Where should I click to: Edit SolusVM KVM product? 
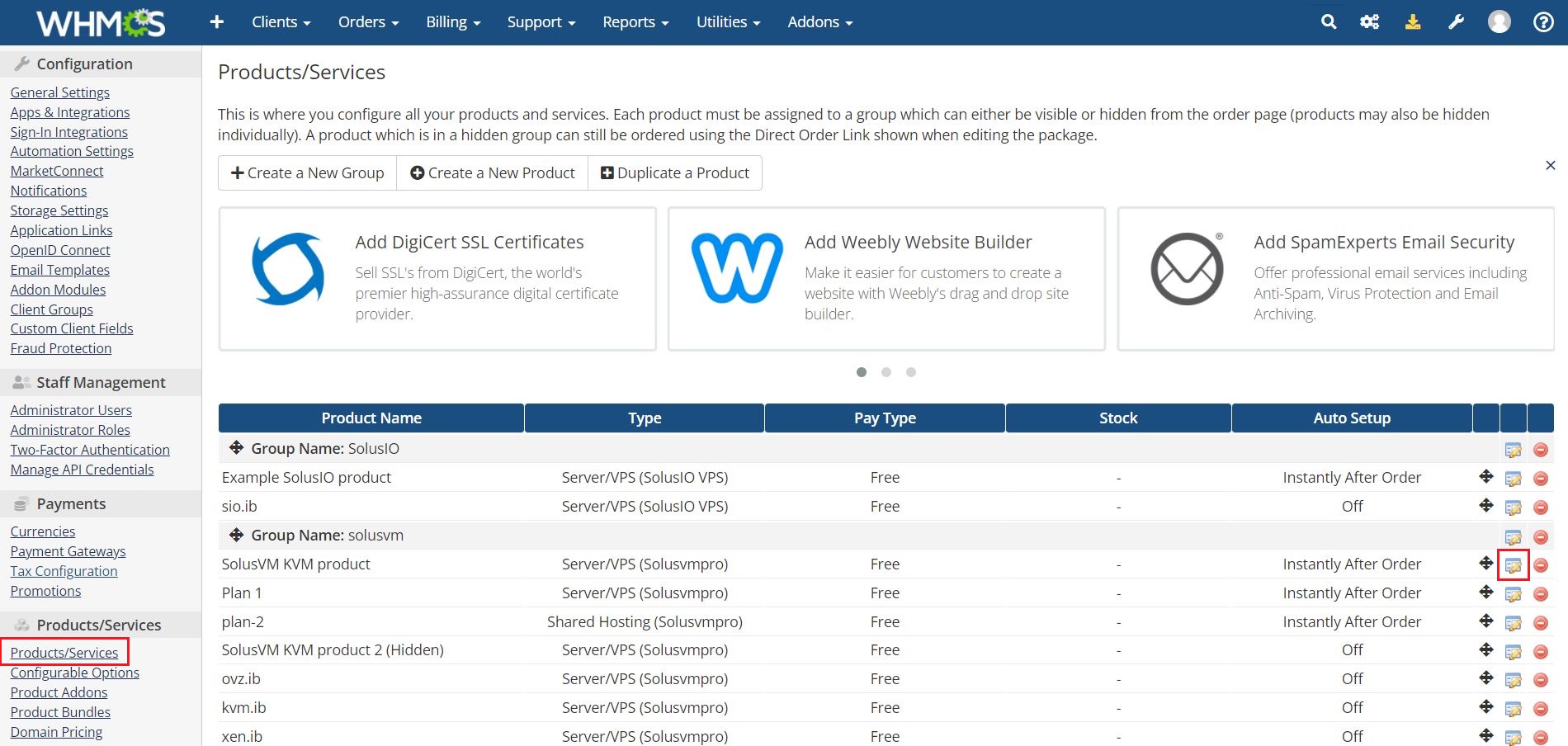[x=1513, y=565]
